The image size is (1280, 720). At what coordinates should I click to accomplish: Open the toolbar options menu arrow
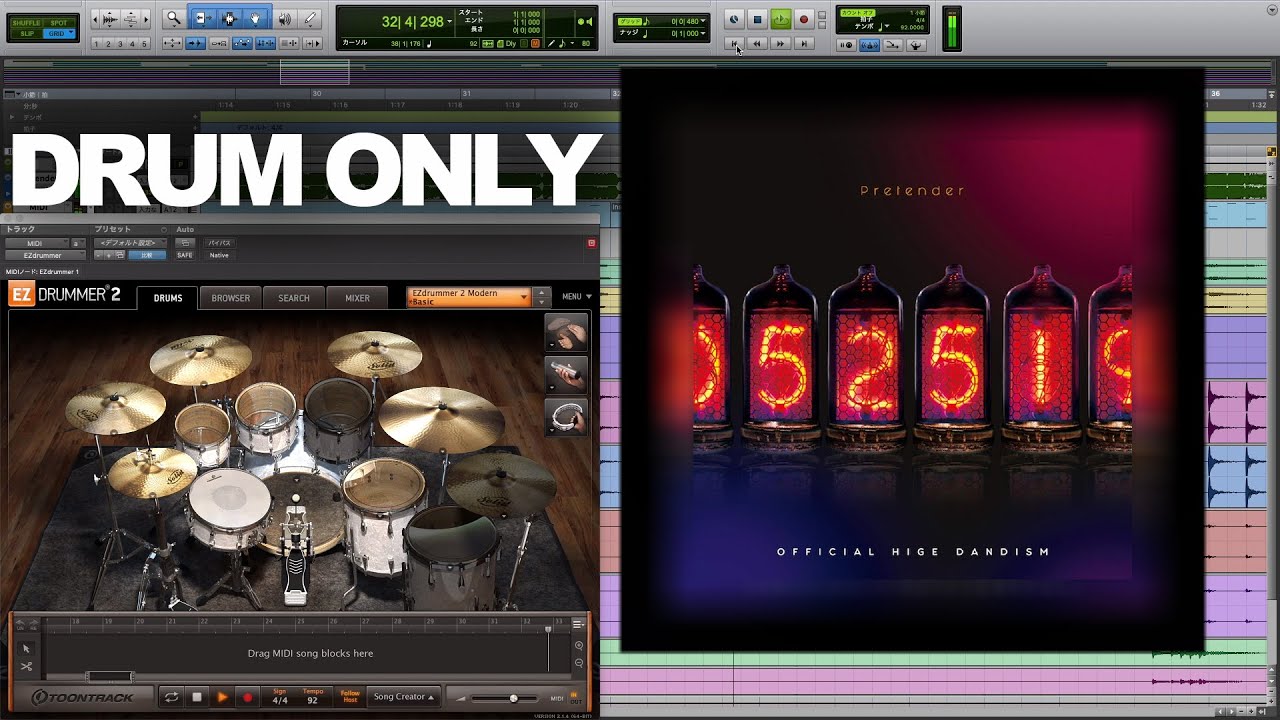click(1272, 10)
